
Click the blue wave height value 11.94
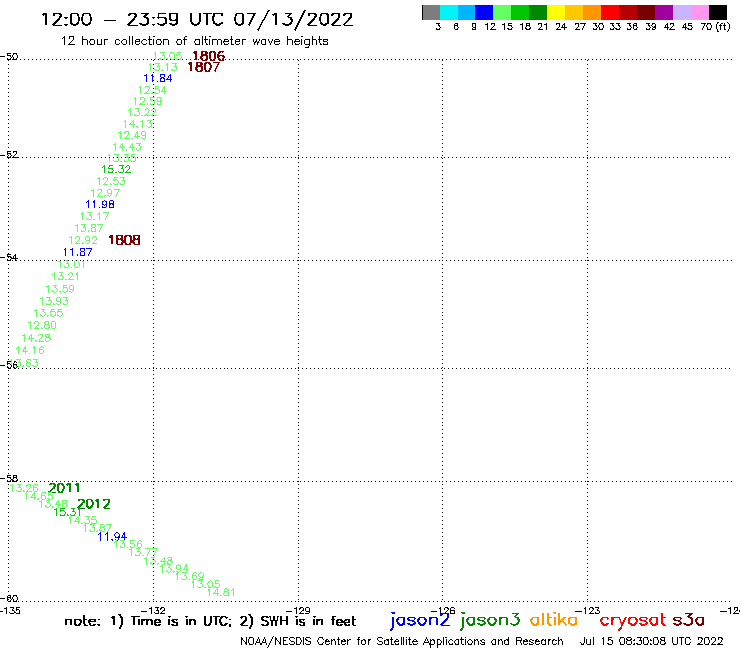(112, 537)
